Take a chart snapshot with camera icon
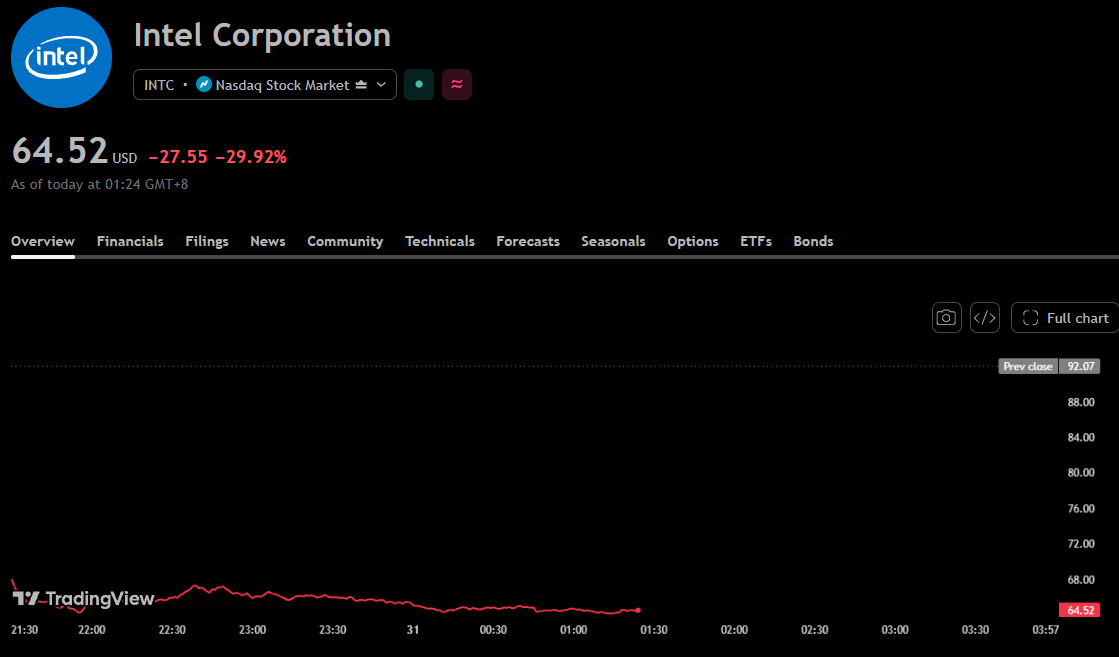The image size is (1119, 657). 946,318
